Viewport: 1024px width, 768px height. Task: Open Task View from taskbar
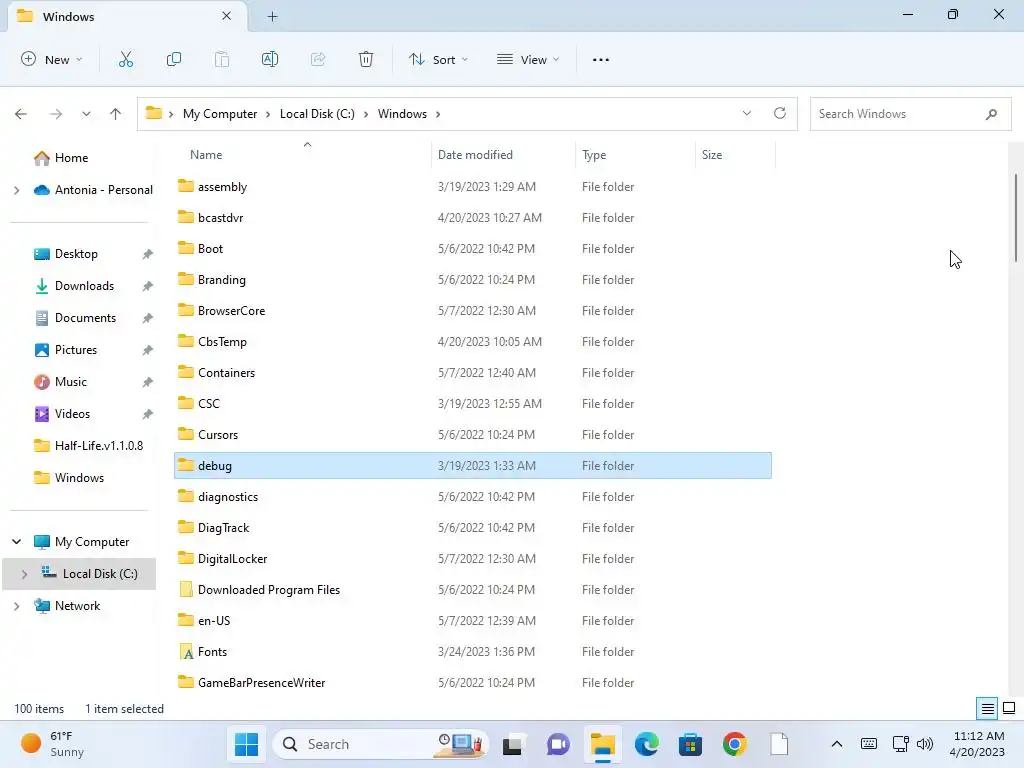pos(512,744)
